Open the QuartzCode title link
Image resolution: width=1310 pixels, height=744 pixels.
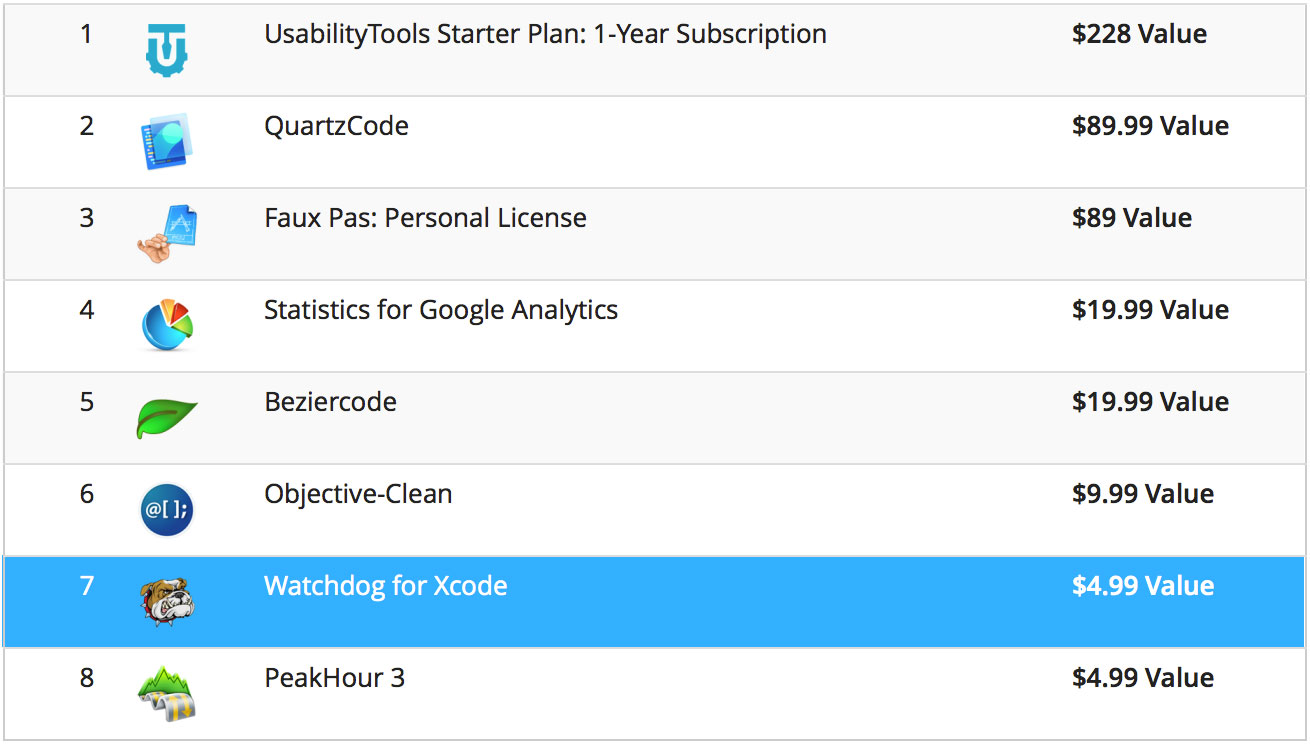point(336,126)
